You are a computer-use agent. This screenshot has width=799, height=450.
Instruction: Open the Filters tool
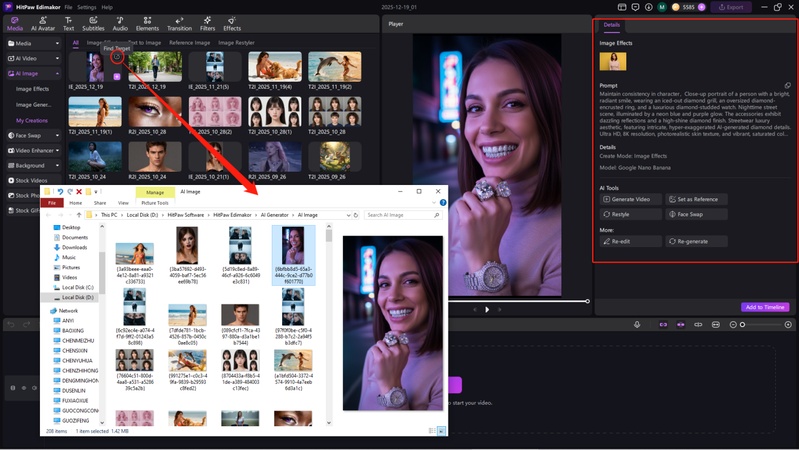207,22
